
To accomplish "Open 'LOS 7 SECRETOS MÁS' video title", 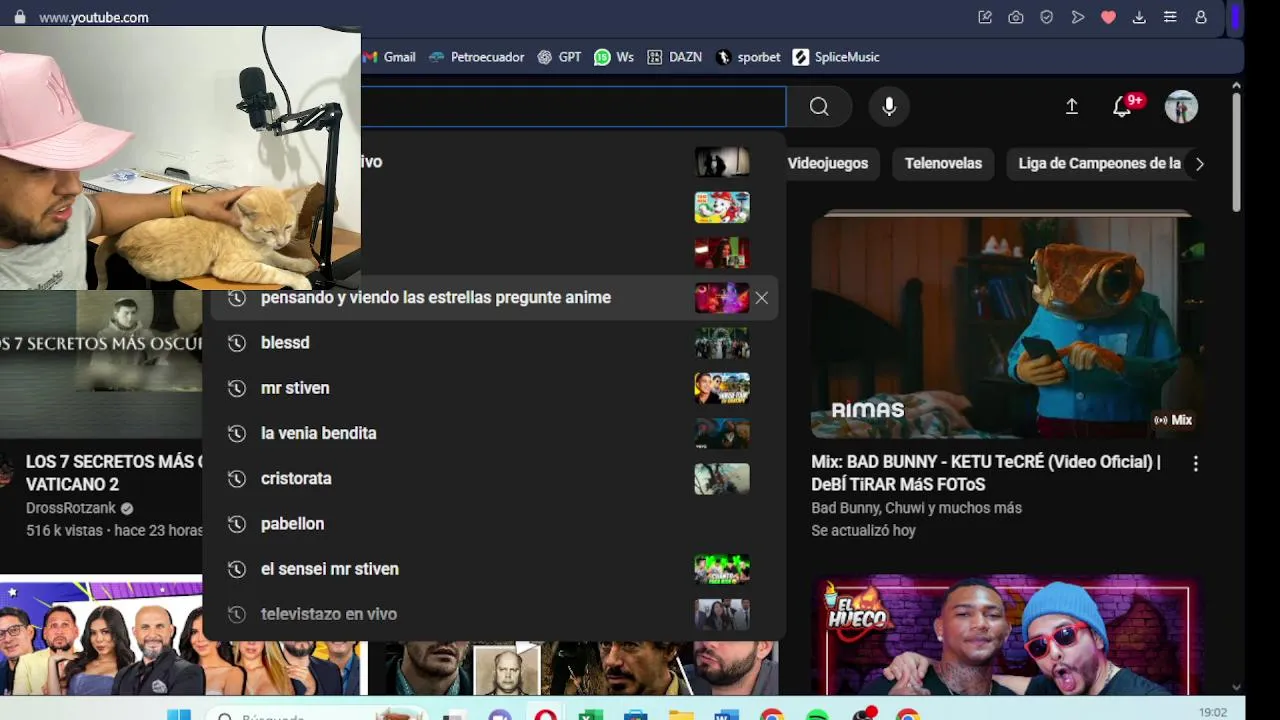I will click(114, 473).
